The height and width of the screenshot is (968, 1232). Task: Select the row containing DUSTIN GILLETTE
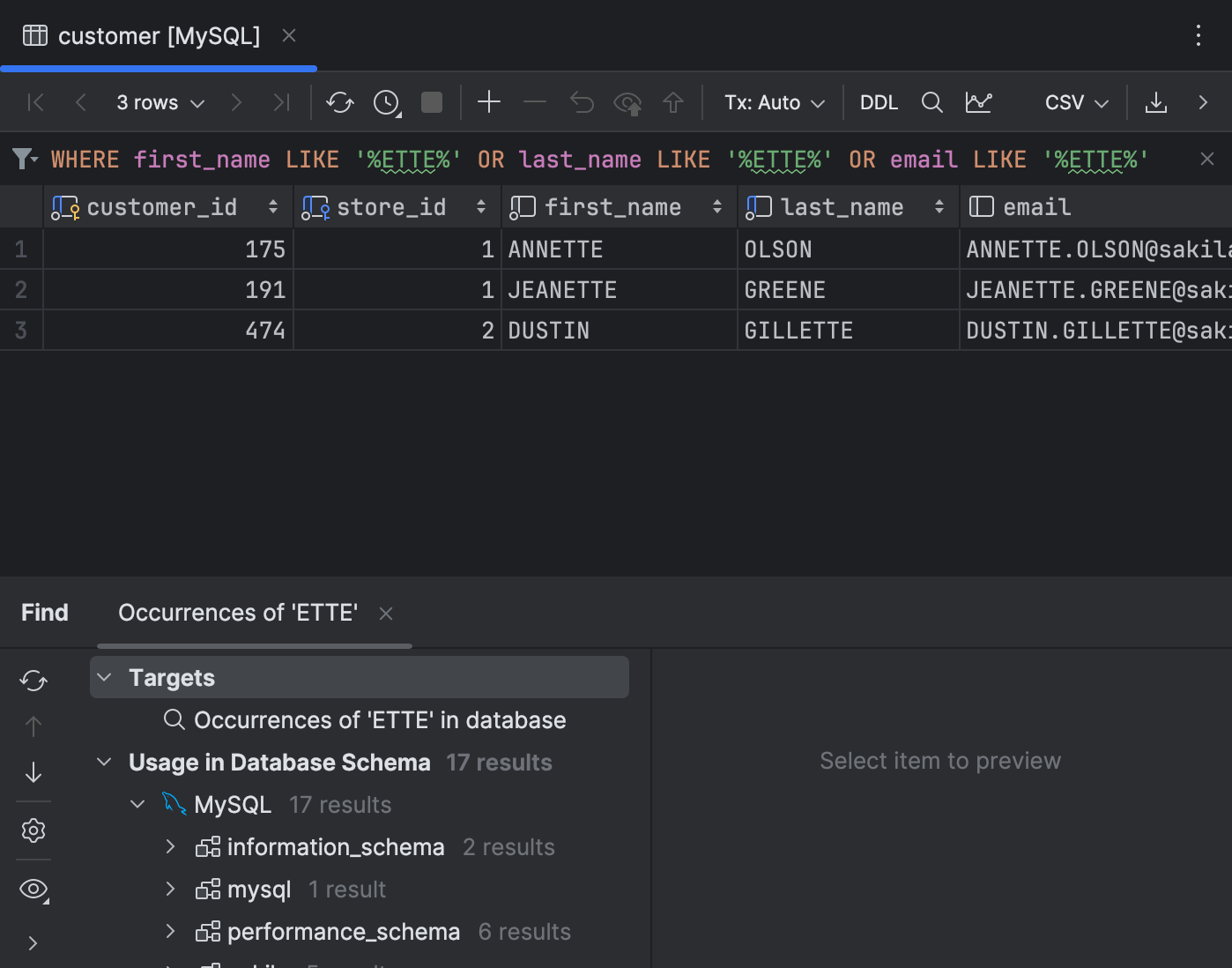point(617,330)
